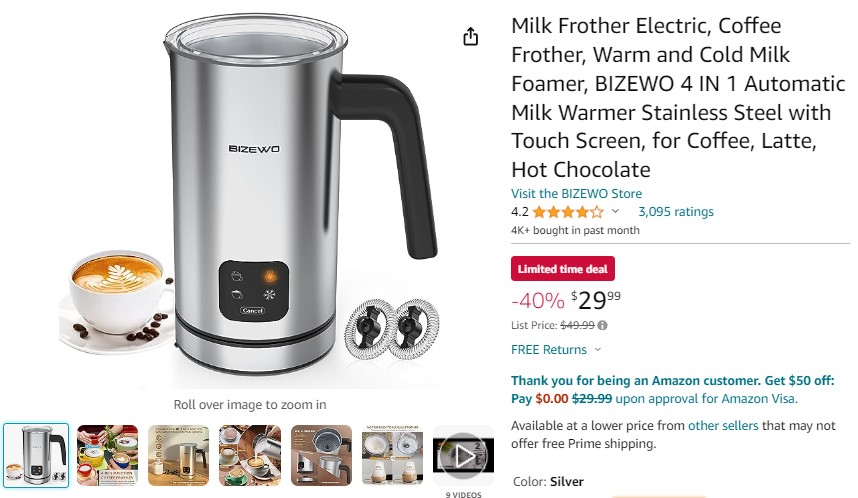
Task: Expand the rating breakdown chevron
Action: coord(615,211)
